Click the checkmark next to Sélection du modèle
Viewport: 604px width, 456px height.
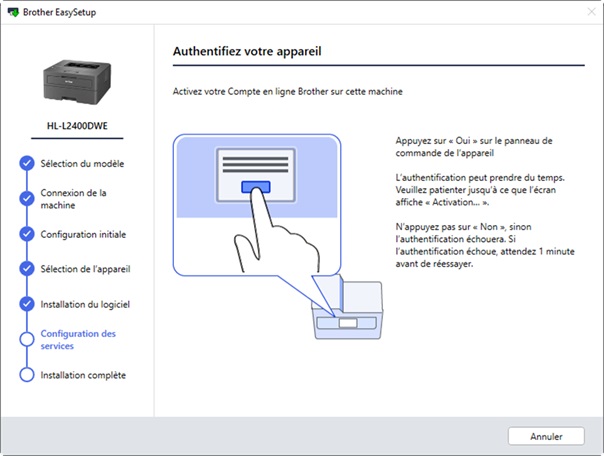click(27, 163)
